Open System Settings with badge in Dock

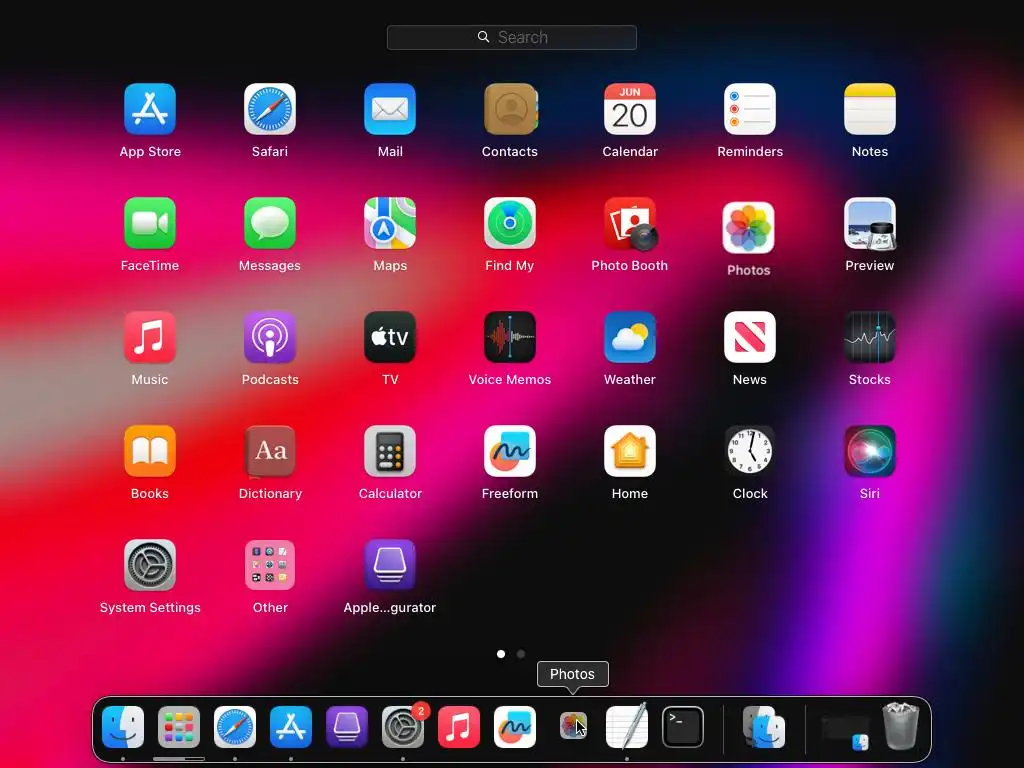(x=403, y=727)
